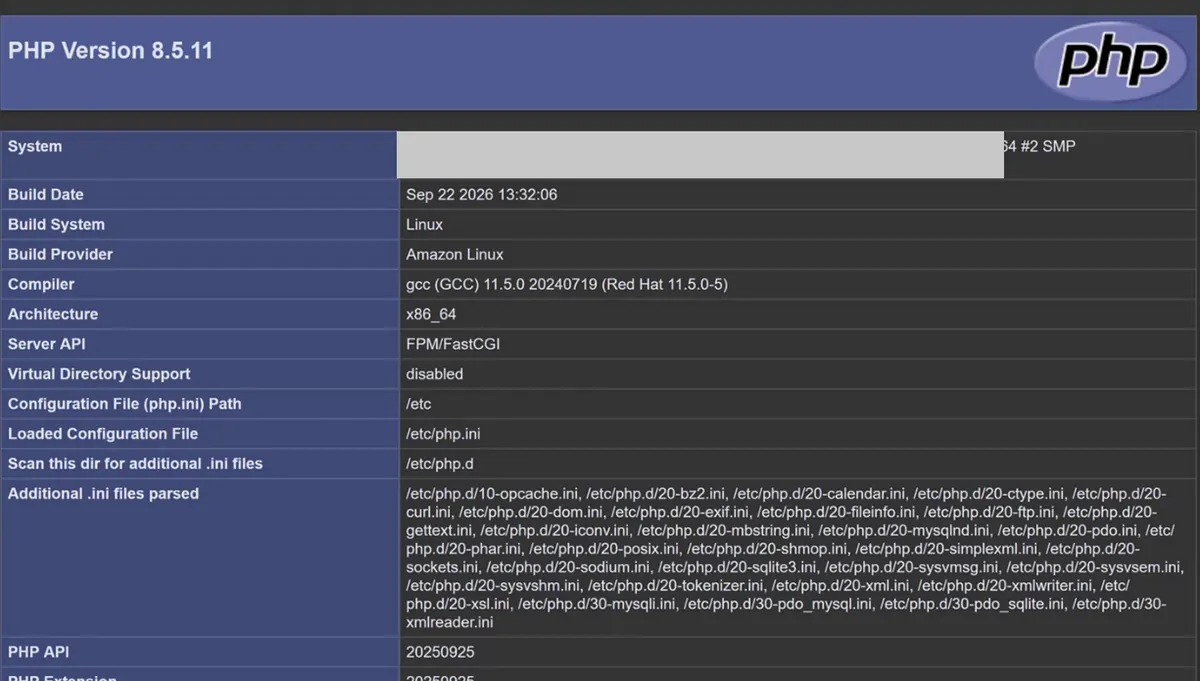Click the Configuration File (php.ini) Path label
Image resolution: width=1200 pixels, height=681 pixels.
point(125,404)
